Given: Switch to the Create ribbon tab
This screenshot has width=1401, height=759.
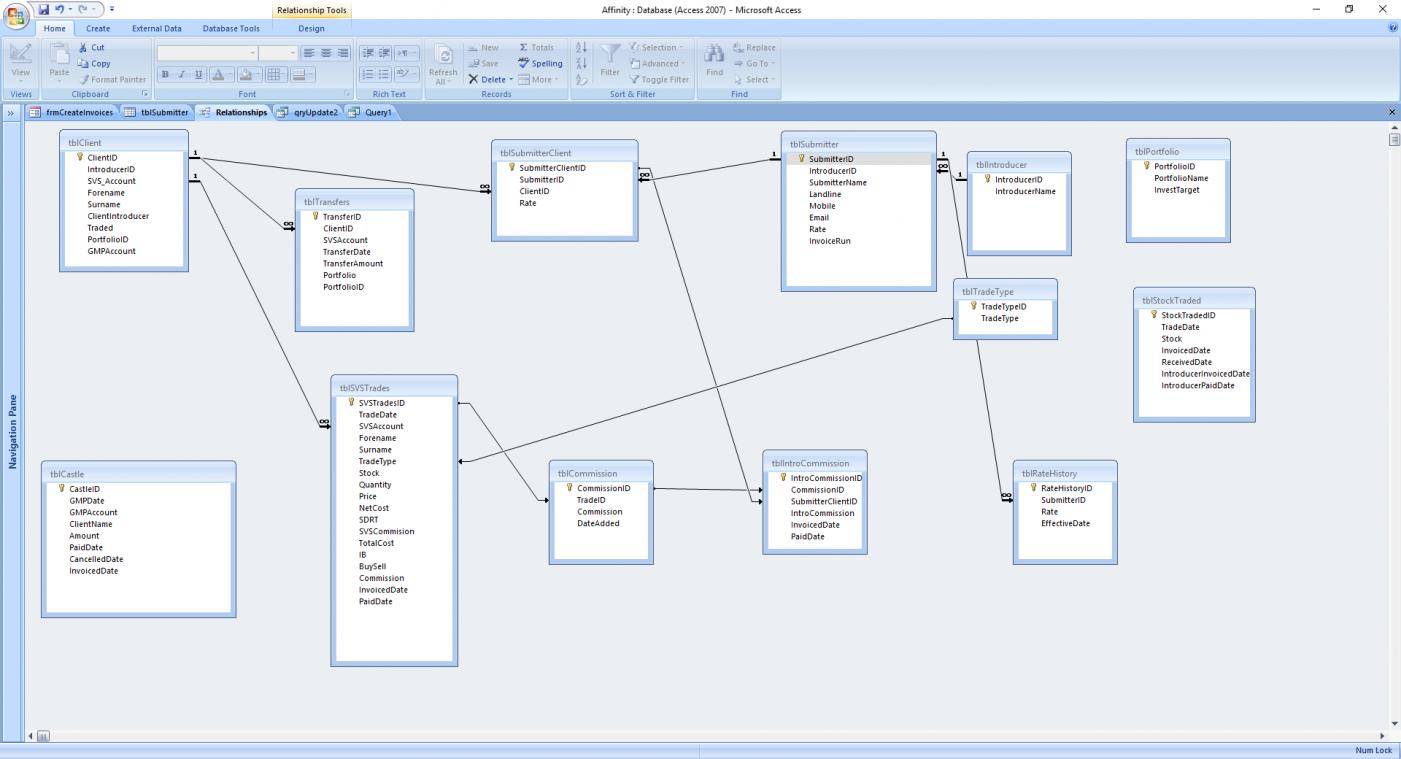Looking at the screenshot, I should coord(98,29).
